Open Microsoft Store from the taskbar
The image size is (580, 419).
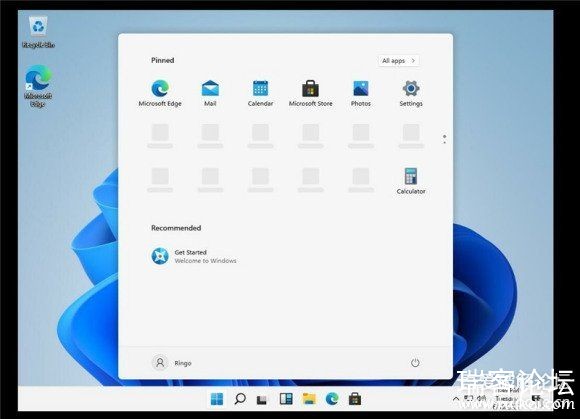pyautogui.click(x=355, y=399)
